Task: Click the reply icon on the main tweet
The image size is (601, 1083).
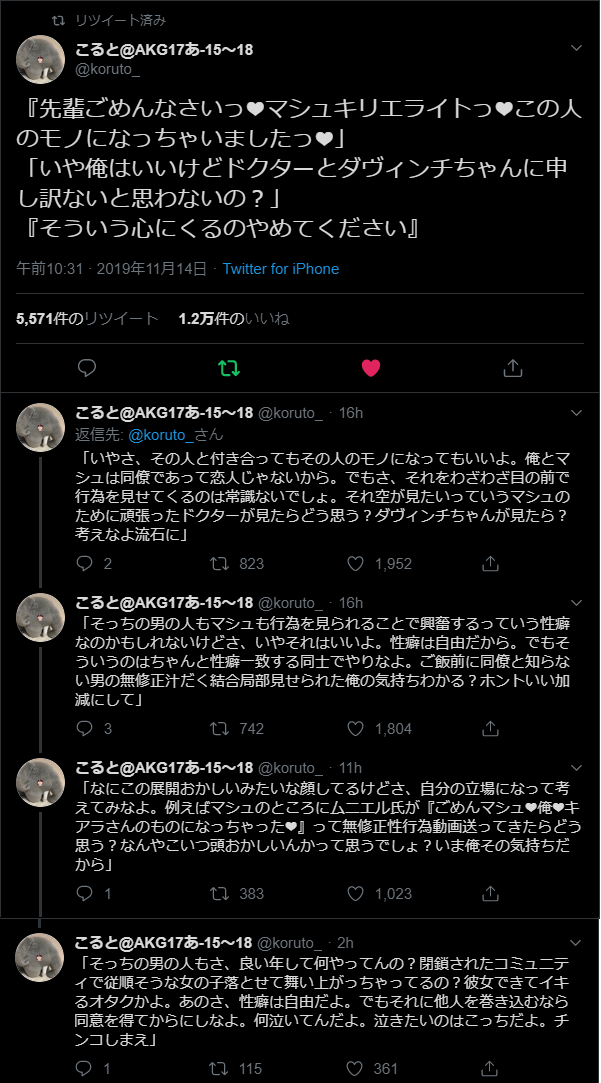Action: [87, 368]
